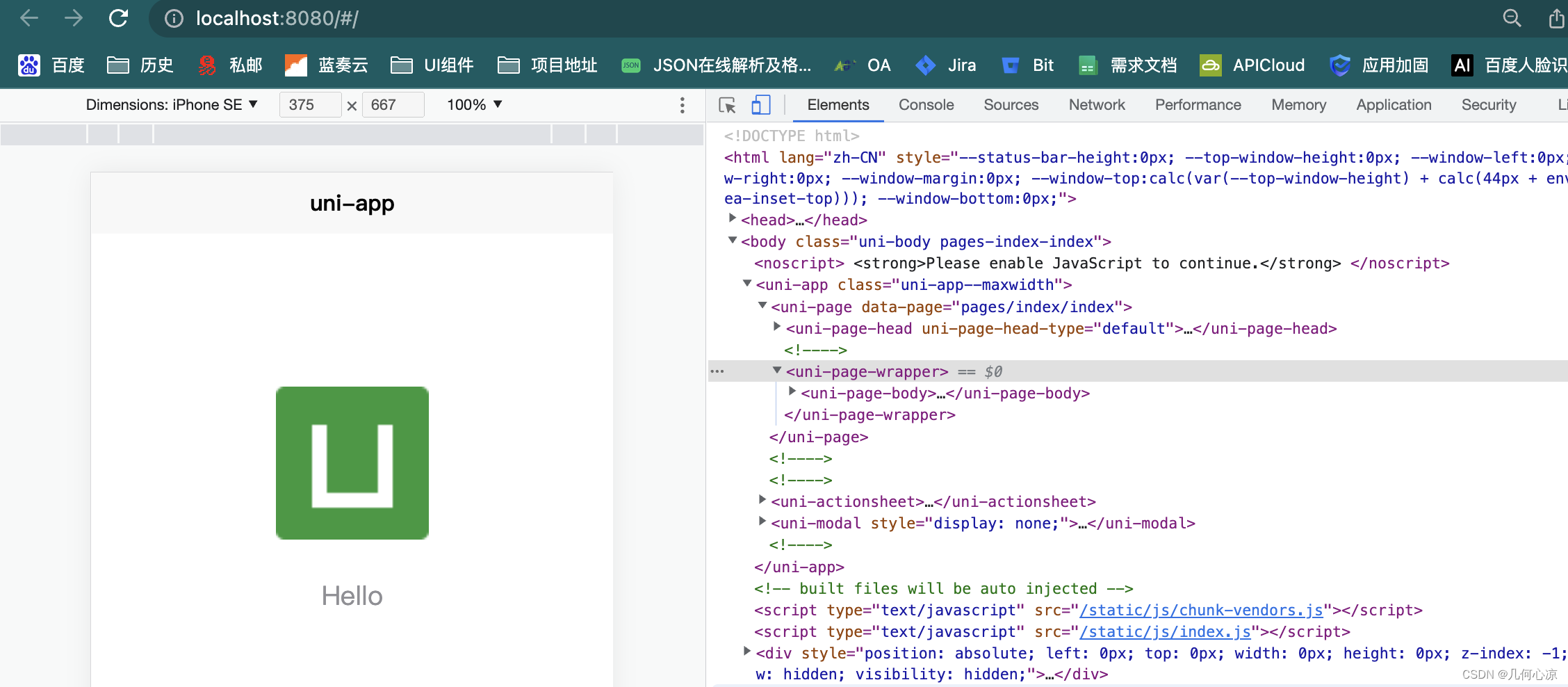1568x687 pixels.
Task: Switch to the Sources tab
Action: pyautogui.click(x=1011, y=105)
